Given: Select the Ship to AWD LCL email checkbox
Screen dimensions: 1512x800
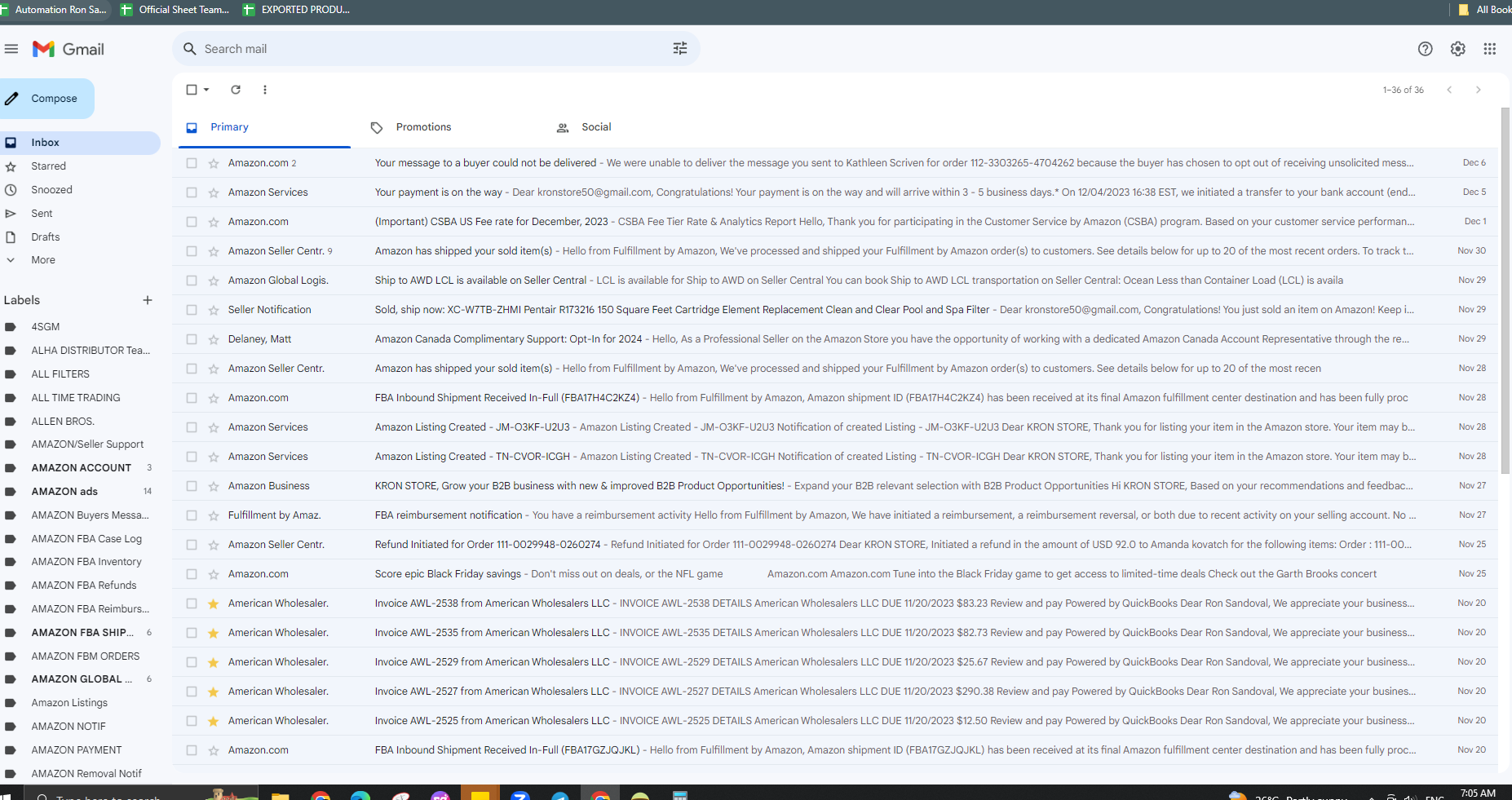Looking at the screenshot, I should tap(192, 281).
